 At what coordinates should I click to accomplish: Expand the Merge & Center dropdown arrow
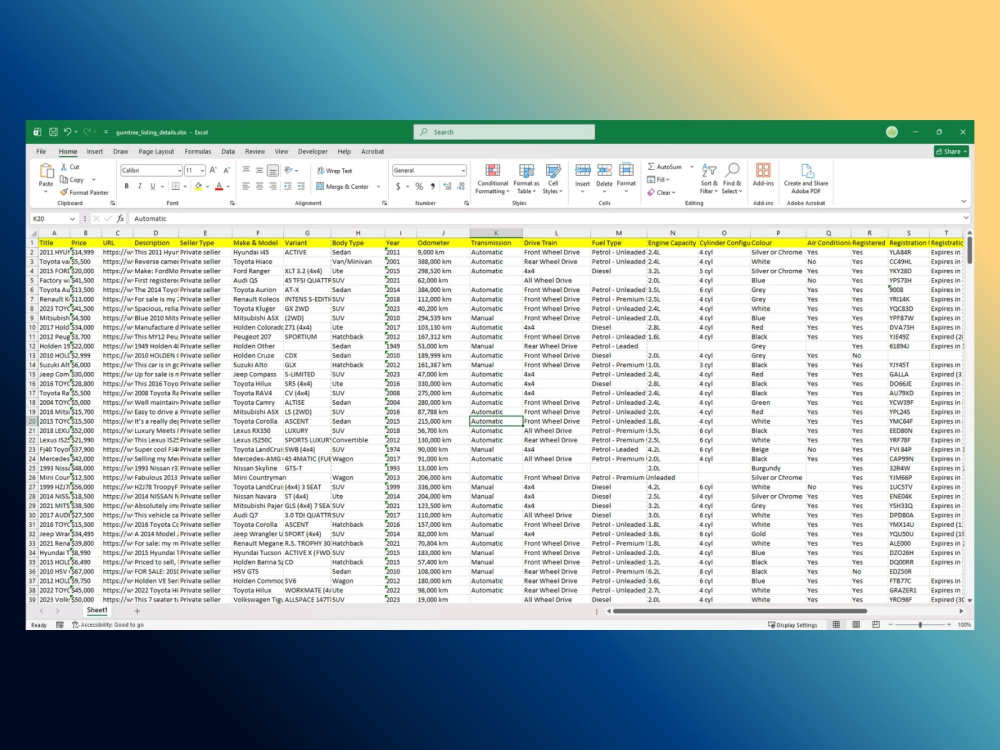click(378, 186)
